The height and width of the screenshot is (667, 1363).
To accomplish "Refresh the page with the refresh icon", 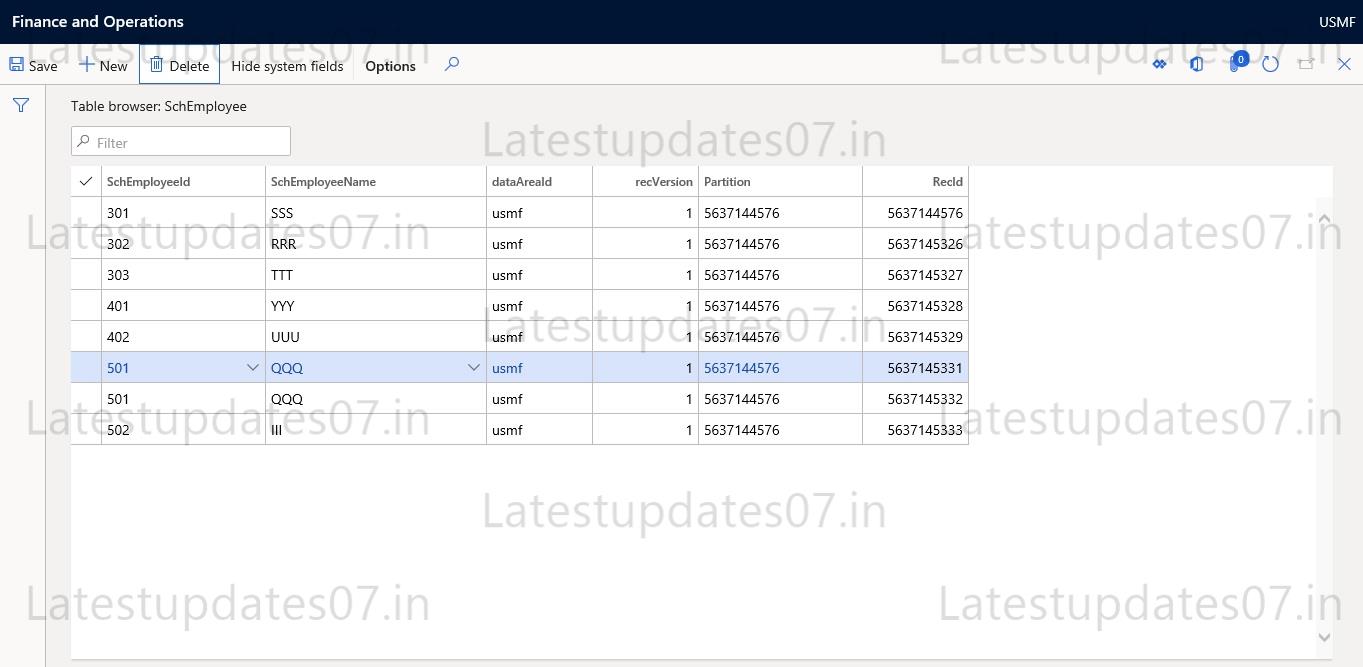I will tap(1270, 63).
